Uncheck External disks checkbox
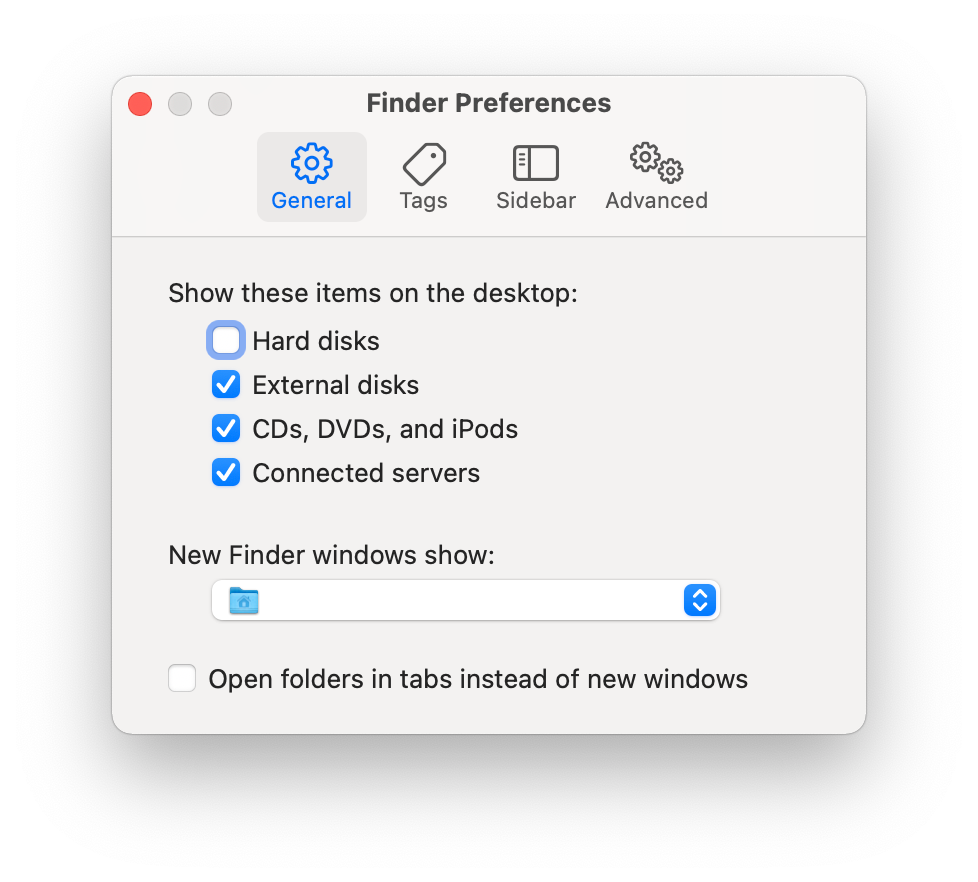The height and width of the screenshot is (882, 978). point(226,385)
